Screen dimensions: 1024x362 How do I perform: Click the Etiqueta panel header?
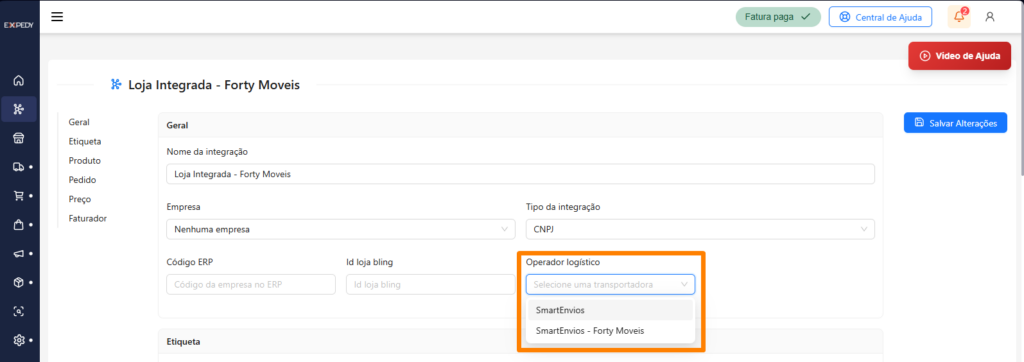pyautogui.click(x=520, y=341)
